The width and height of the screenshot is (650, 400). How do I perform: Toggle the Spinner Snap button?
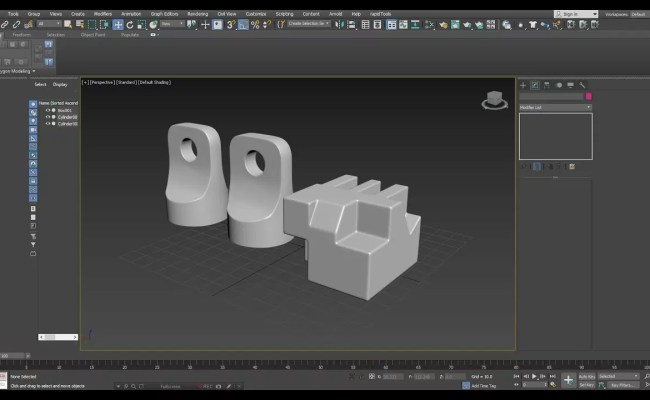(x=267, y=25)
